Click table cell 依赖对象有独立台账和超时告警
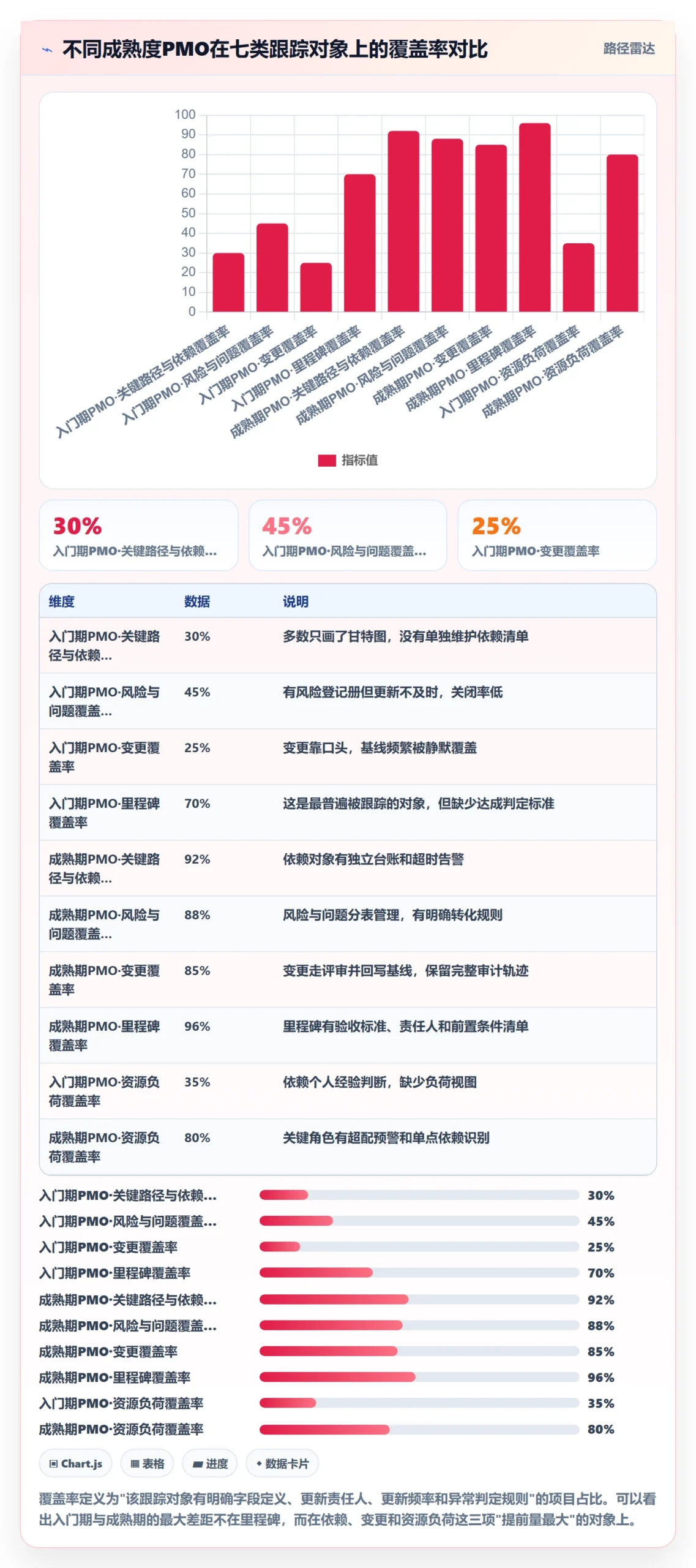Screen dimensions: 696x1568 point(373,859)
